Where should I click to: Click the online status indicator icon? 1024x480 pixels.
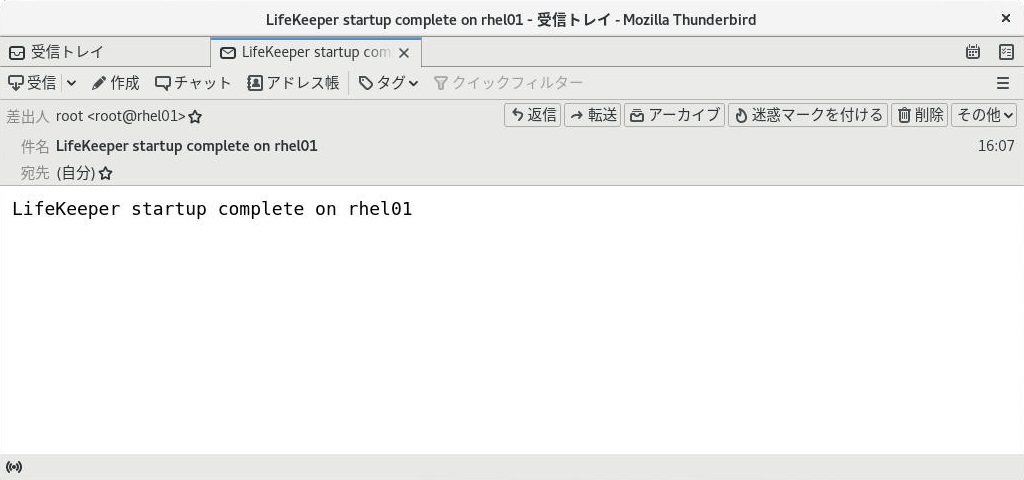14,467
